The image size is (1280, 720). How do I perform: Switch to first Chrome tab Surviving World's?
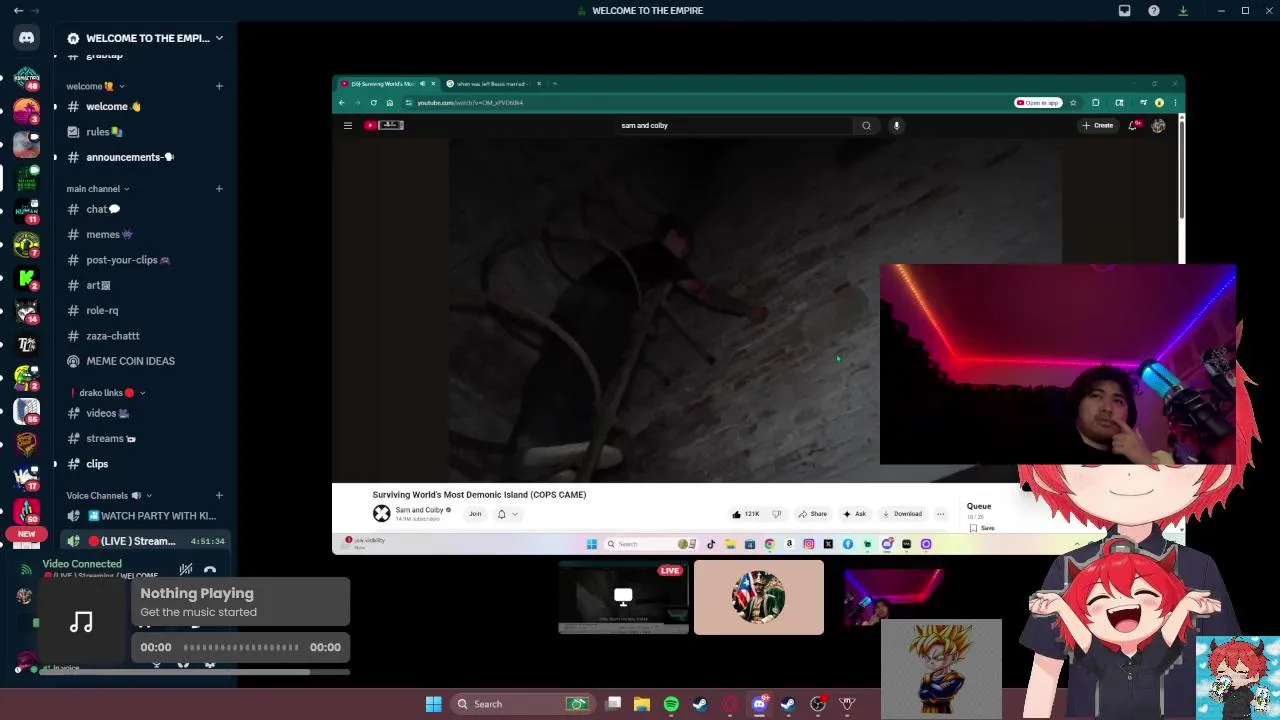(388, 84)
